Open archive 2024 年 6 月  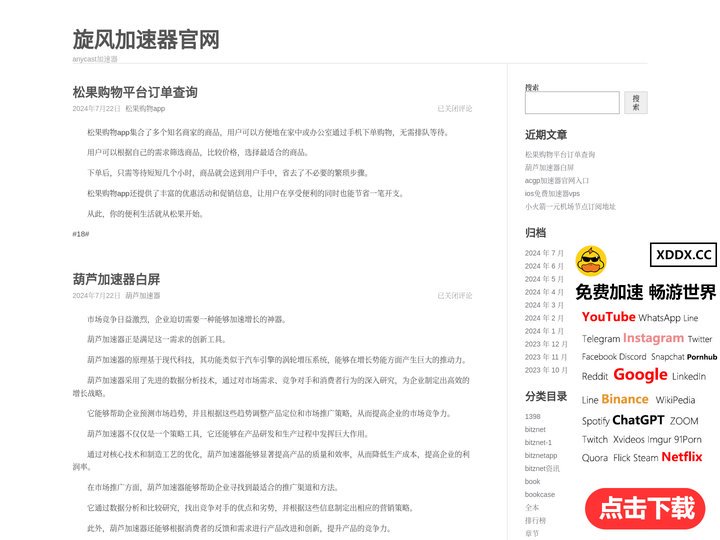[x=544, y=266]
